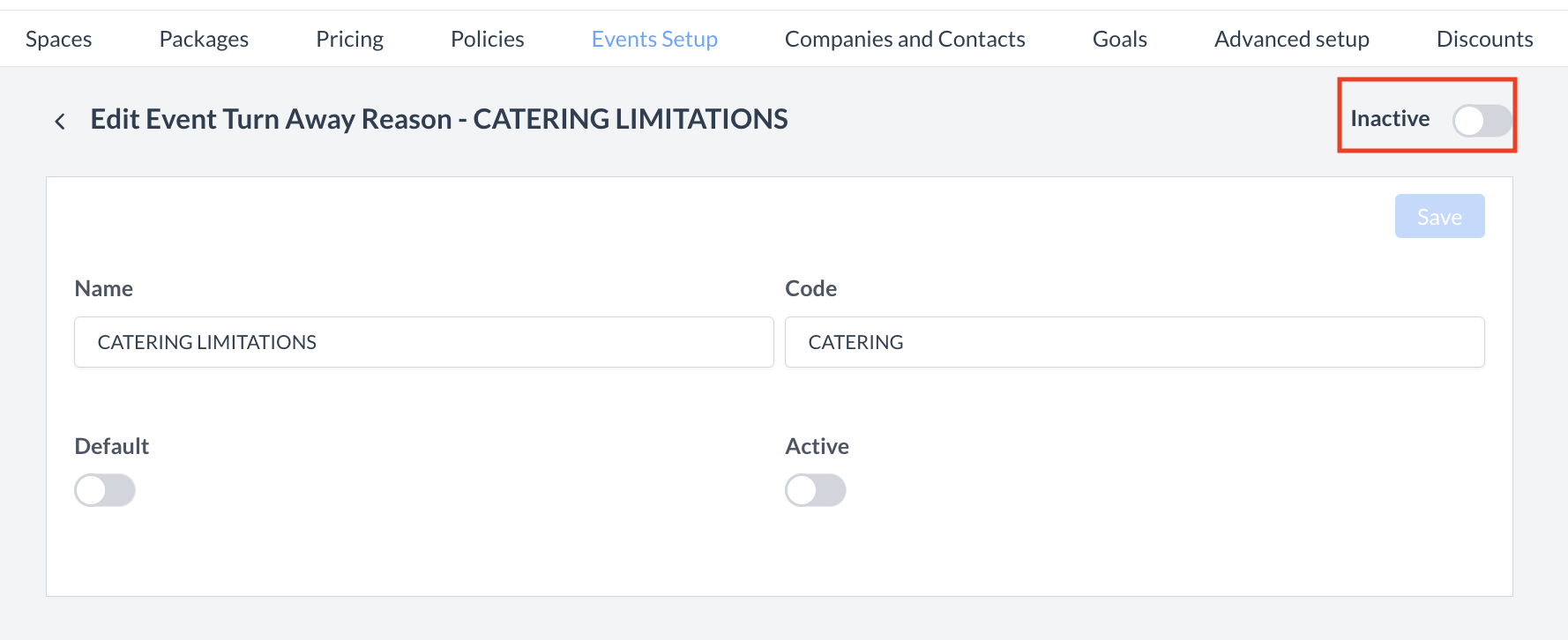1568x640 pixels.
Task: Switch to the Goals tab
Action: [x=1119, y=39]
